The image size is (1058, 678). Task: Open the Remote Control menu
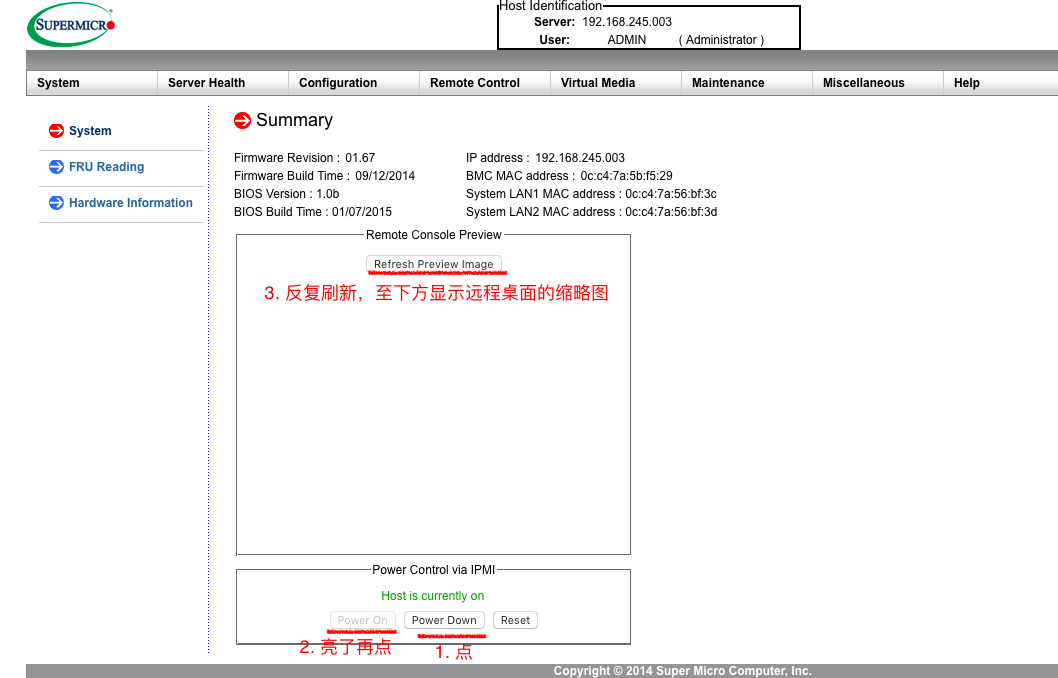[475, 83]
